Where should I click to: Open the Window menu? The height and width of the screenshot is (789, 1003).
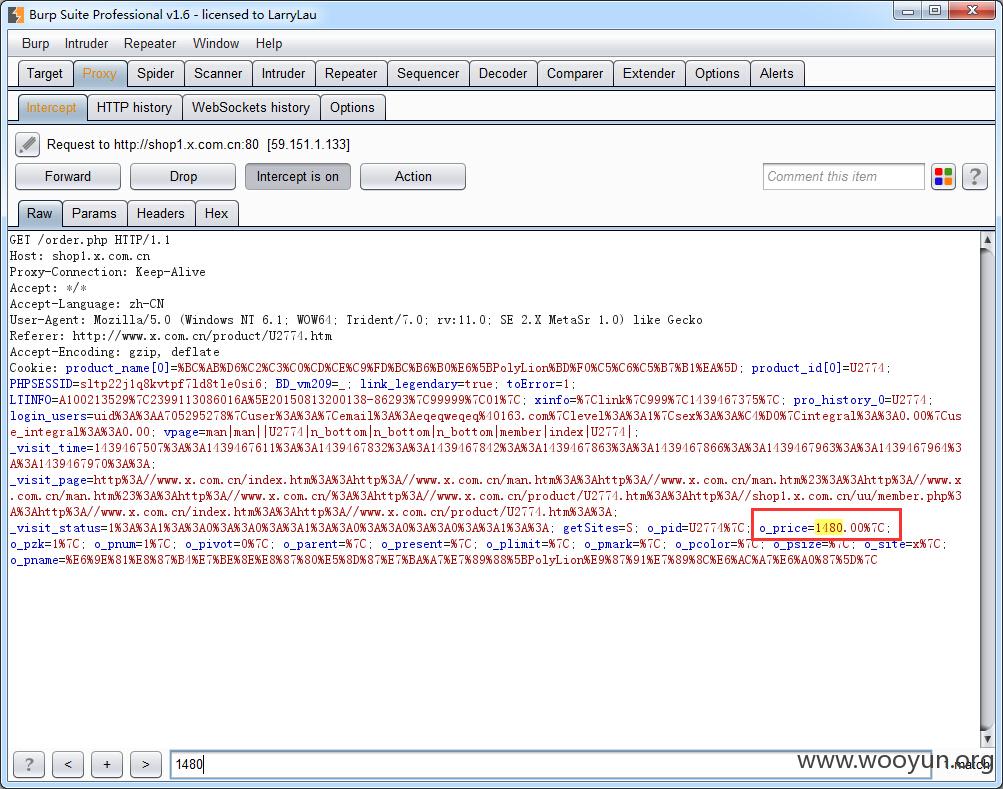216,44
